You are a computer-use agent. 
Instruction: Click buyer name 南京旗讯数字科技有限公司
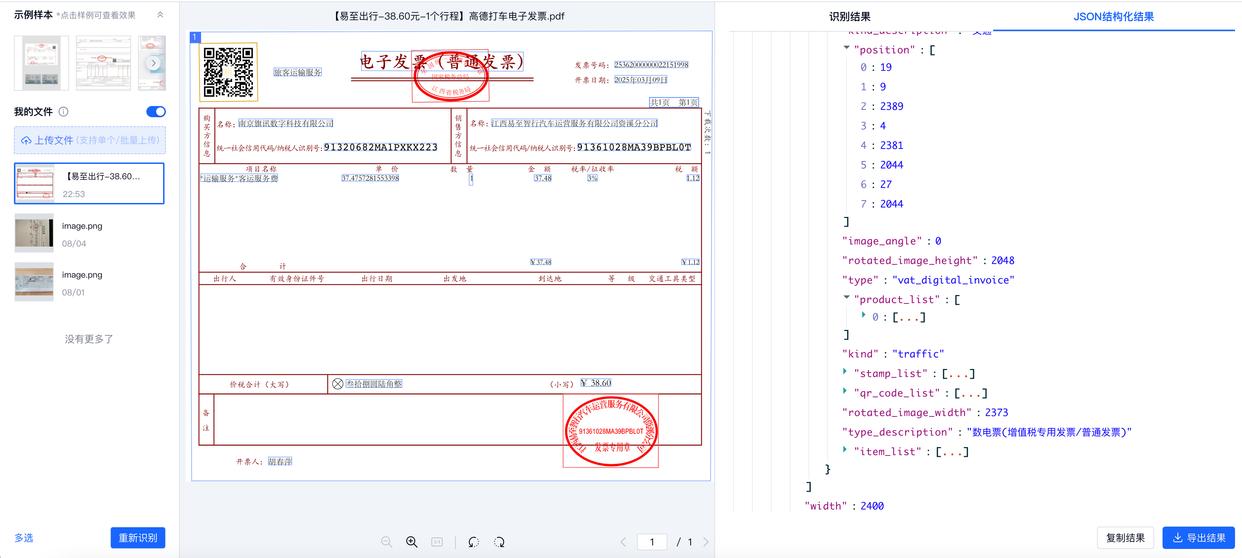(x=286, y=123)
